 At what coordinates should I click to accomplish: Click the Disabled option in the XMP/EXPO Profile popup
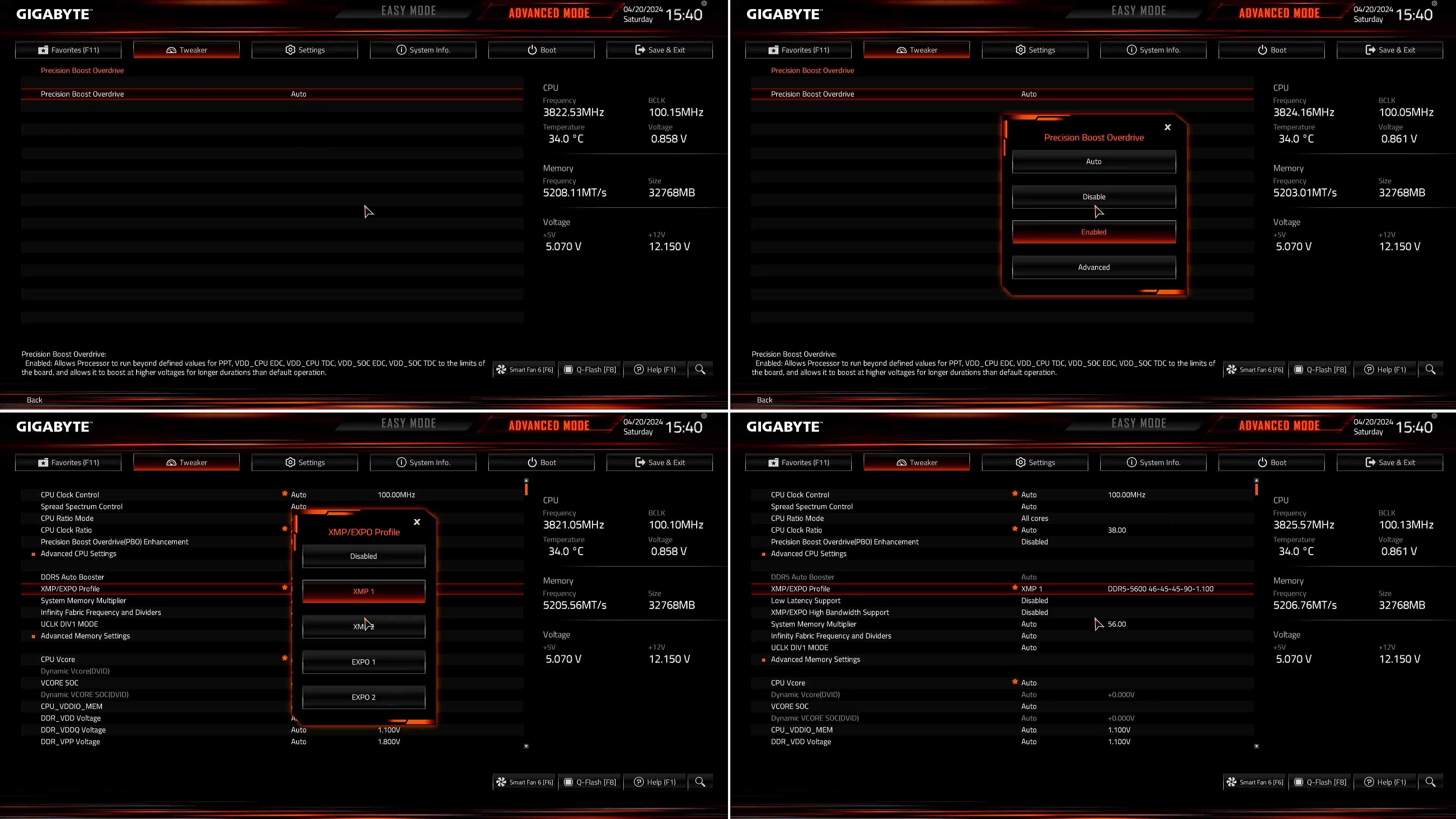click(363, 556)
